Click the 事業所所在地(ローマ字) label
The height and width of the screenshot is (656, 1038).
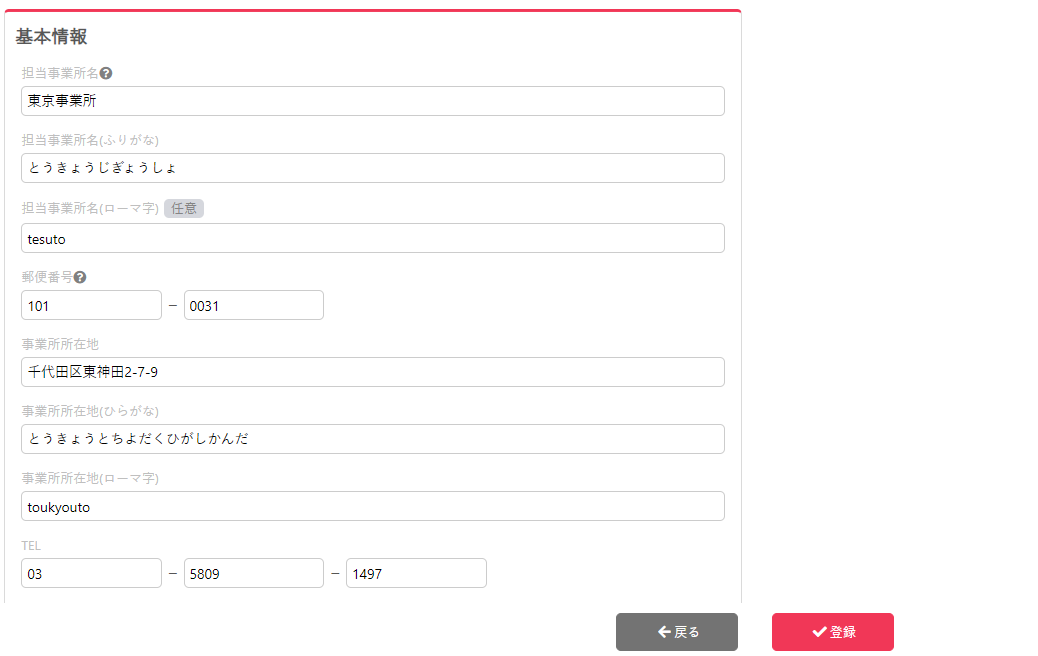click(90, 478)
